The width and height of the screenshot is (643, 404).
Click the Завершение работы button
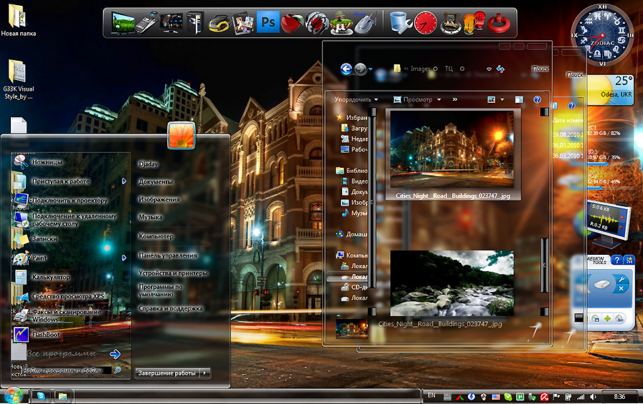coord(167,373)
